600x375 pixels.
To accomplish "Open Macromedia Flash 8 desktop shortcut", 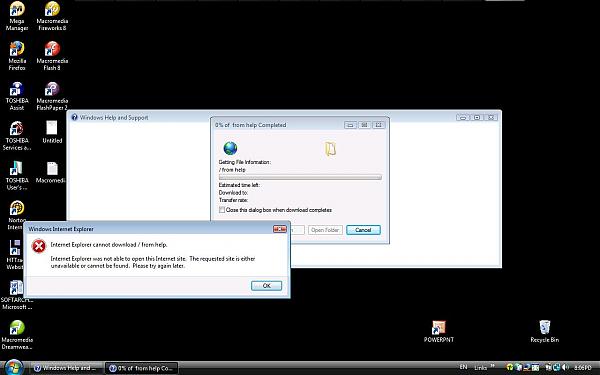I will click(52, 55).
